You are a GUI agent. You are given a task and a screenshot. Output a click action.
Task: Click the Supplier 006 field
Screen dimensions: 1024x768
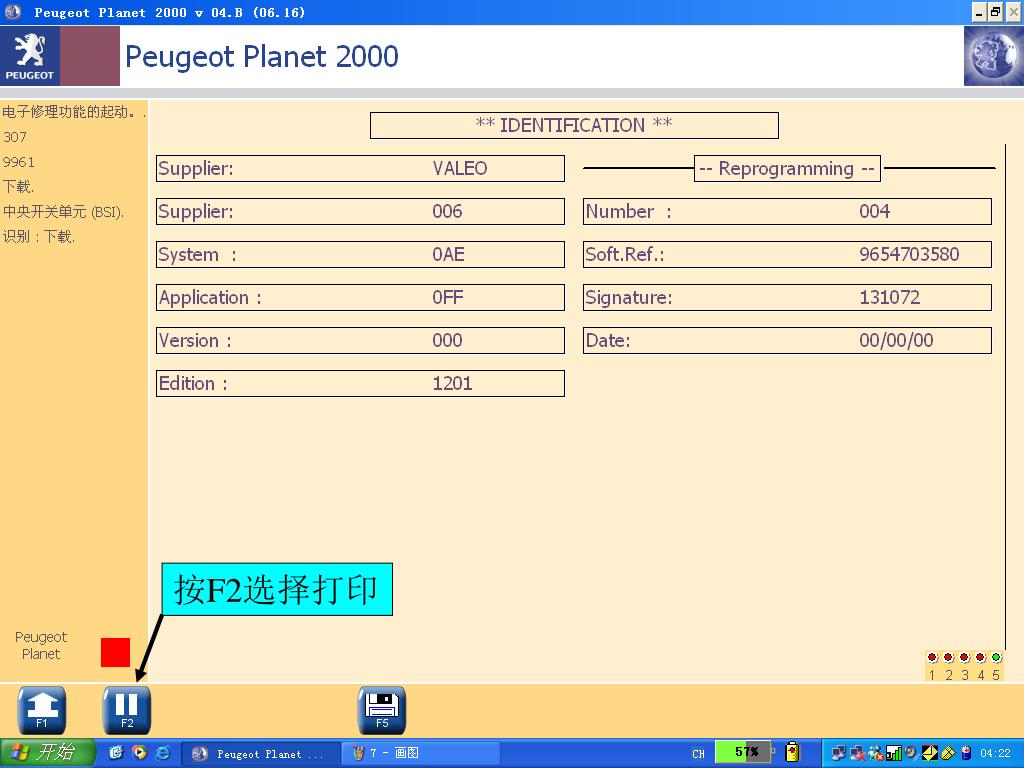(360, 212)
